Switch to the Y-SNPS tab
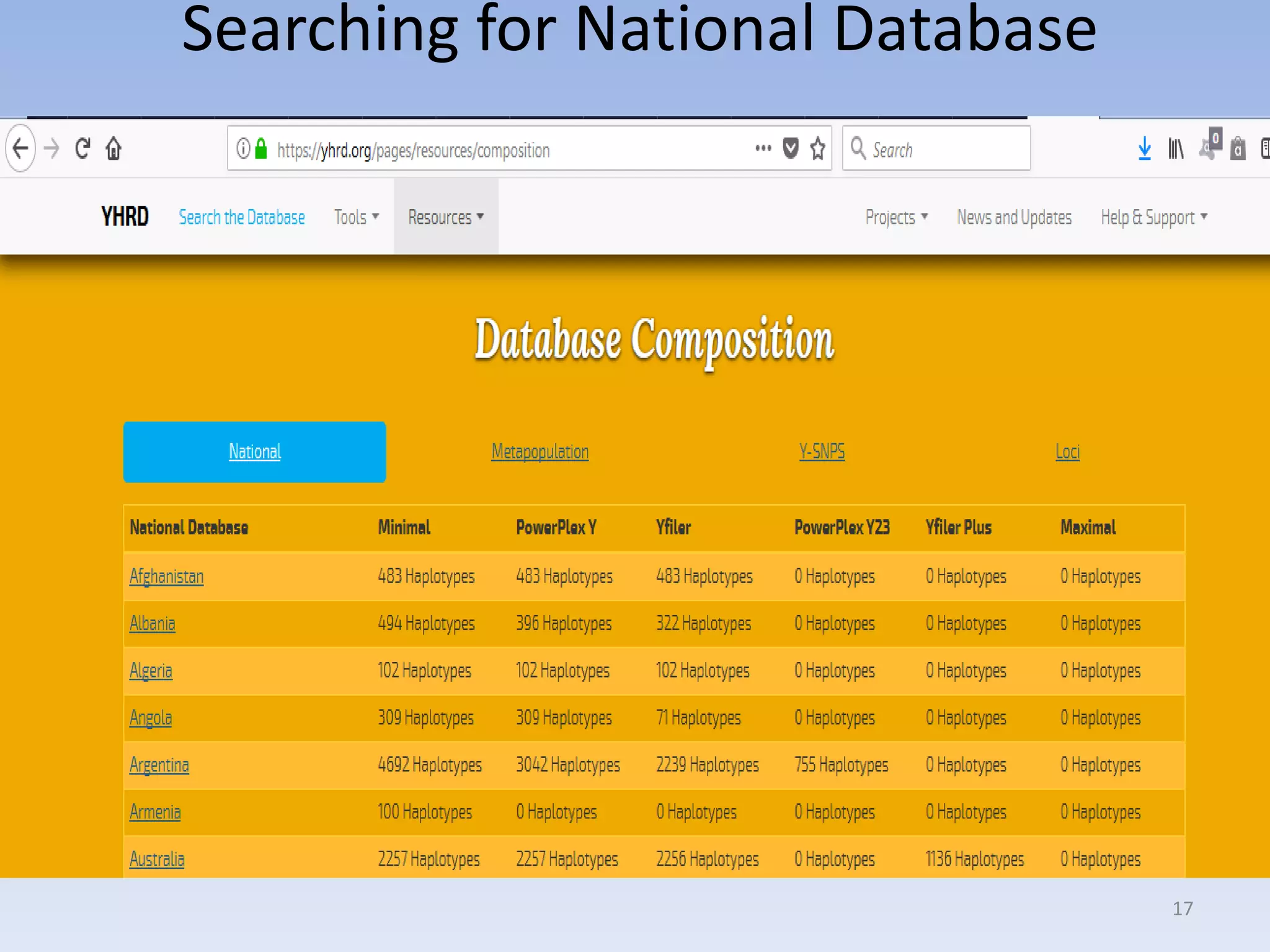The width and height of the screenshot is (1270, 952). [x=822, y=452]
